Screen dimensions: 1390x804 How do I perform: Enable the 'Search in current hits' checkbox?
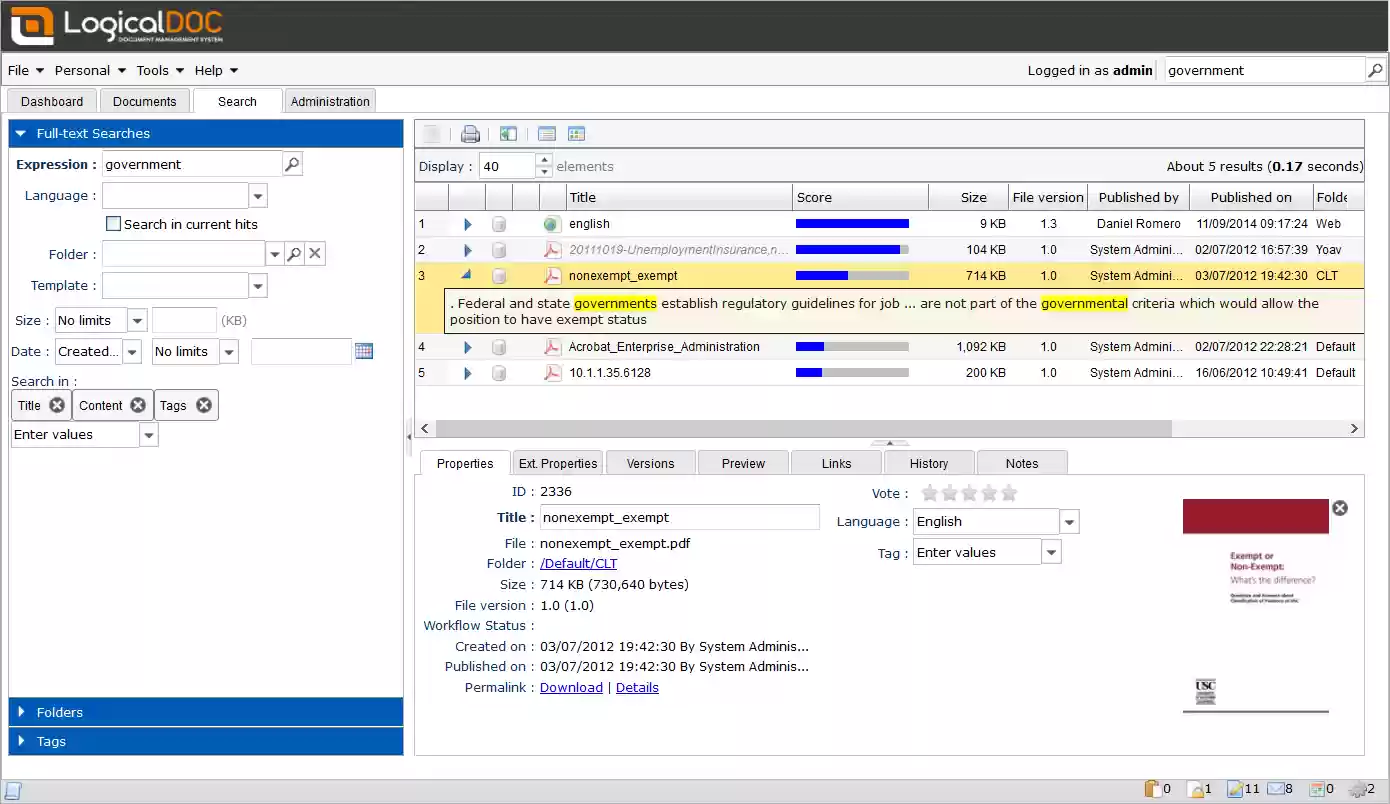click(114, 224)
